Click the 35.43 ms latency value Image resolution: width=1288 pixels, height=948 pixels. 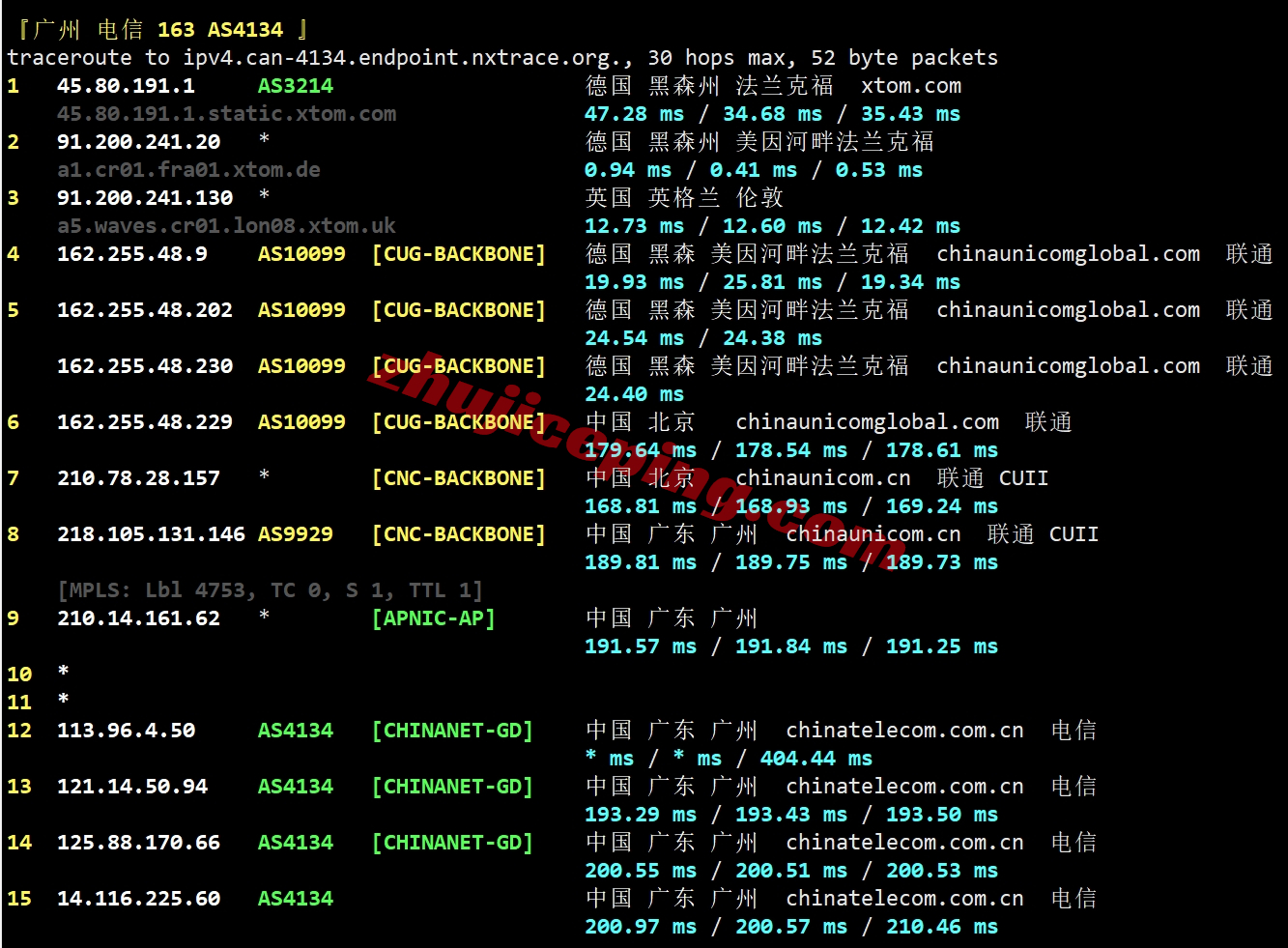point(910,114)
